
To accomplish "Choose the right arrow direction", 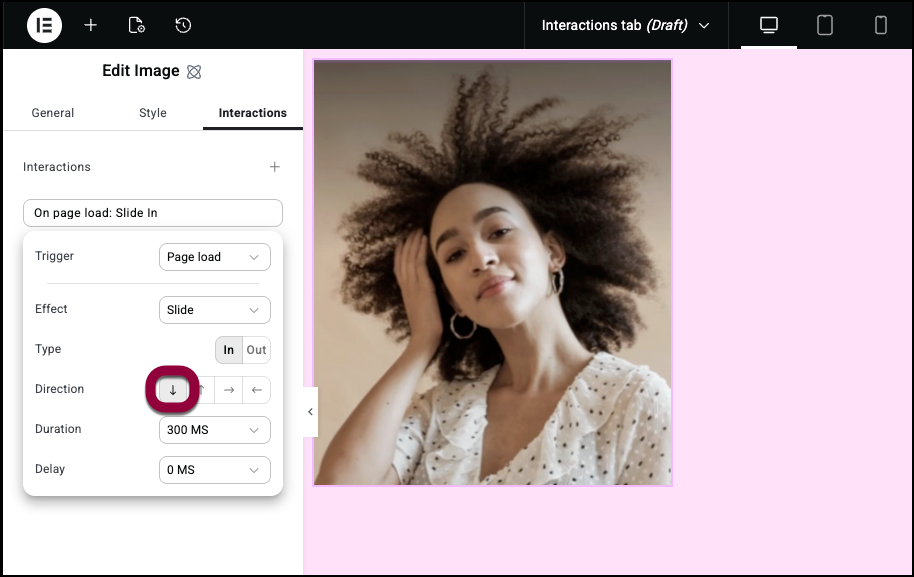I will pyautogui.click(x=229, y=390).
